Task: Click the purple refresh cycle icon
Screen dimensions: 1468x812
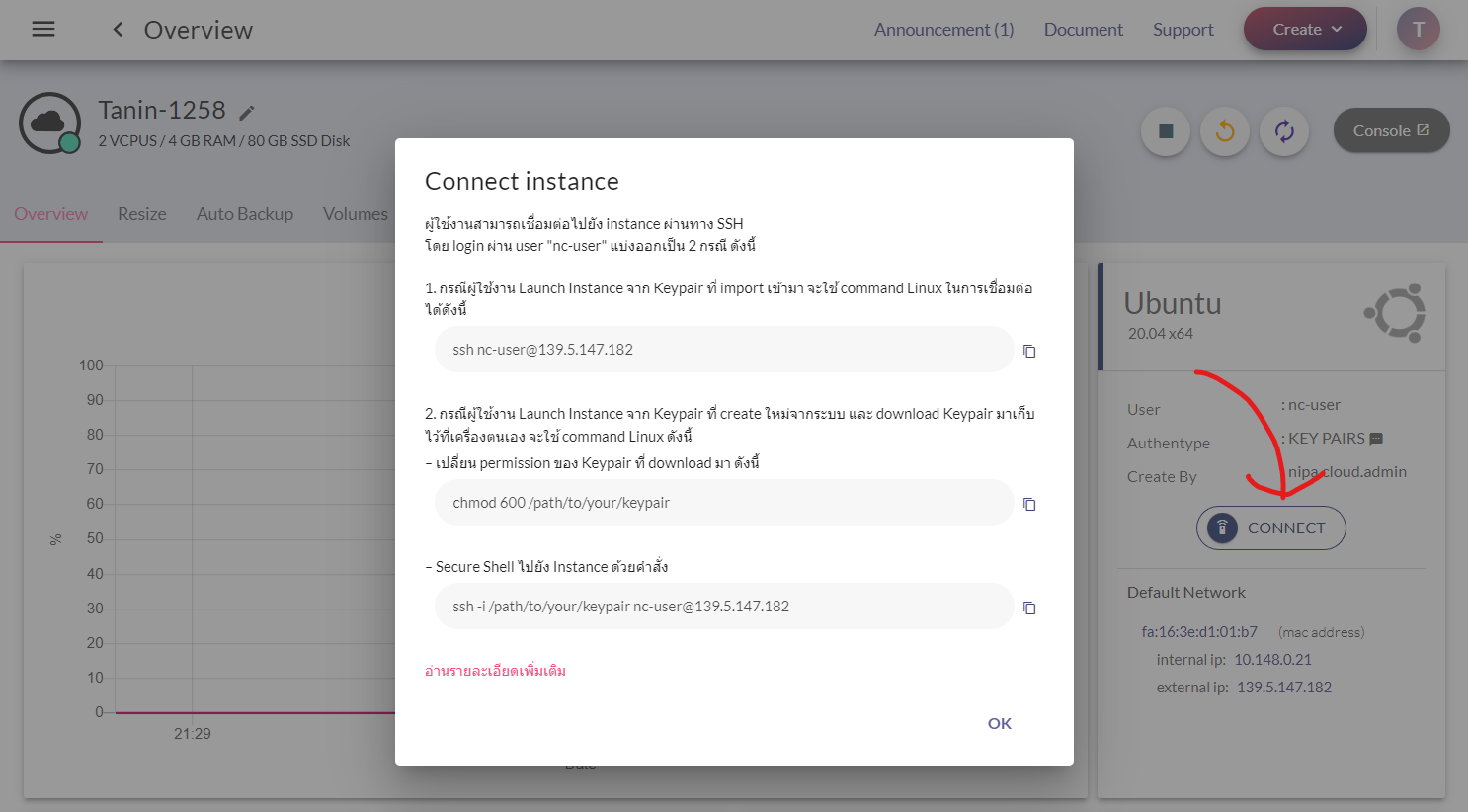Action: [1284, 131]
